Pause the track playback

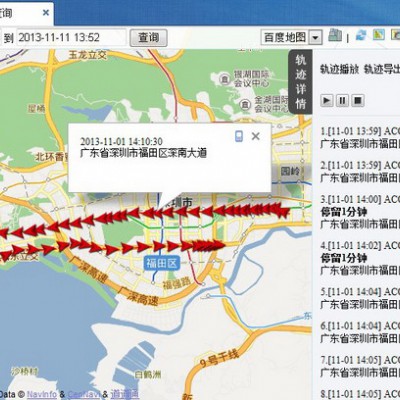(x=342, y=100)
